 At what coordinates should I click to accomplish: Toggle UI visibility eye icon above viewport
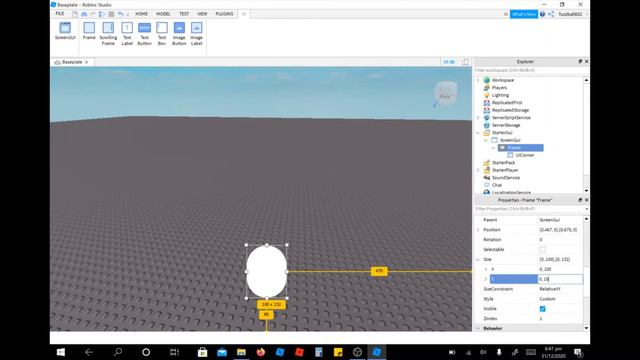[x=449, y=62]
